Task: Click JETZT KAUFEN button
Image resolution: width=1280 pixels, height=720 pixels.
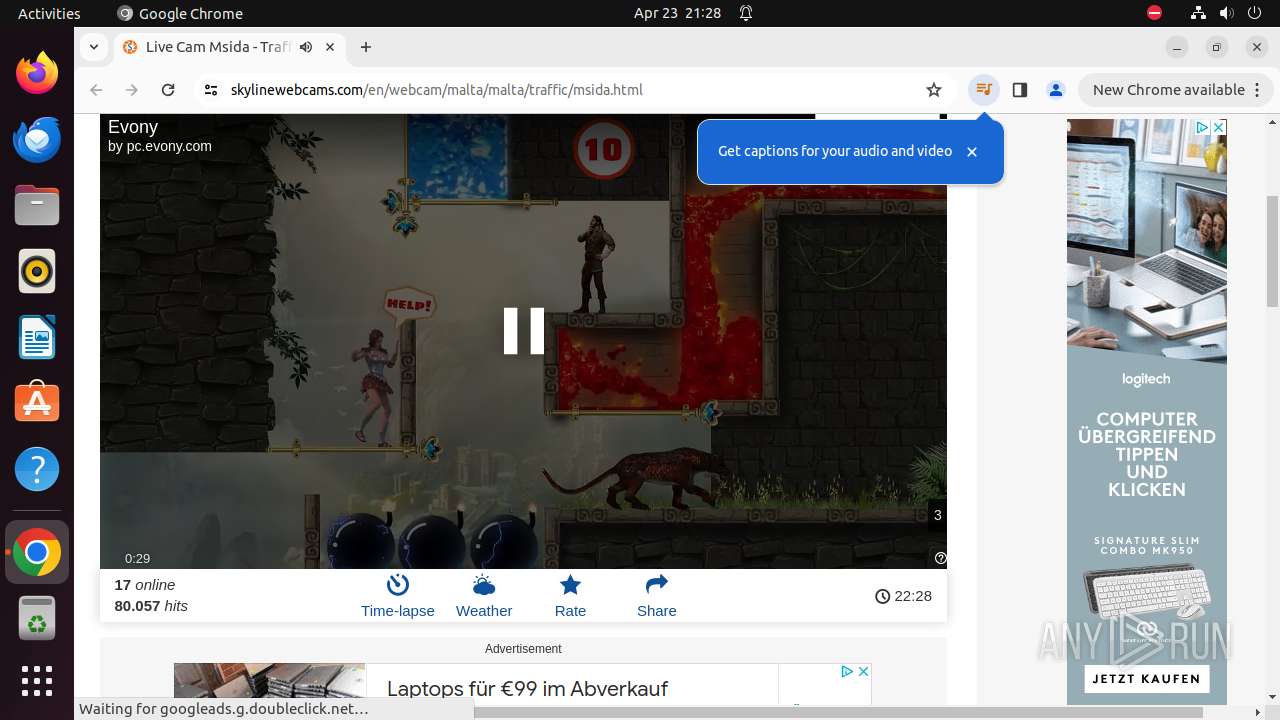Action: [x=1146, y=678]
